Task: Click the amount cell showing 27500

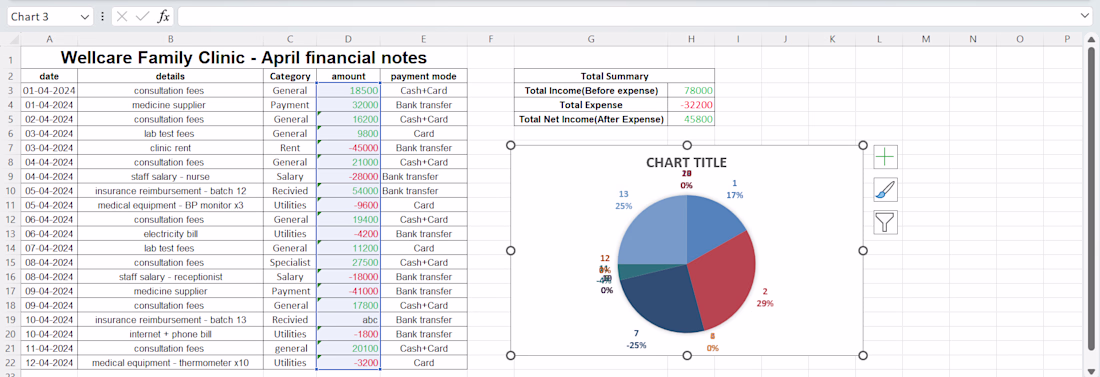Action: (349, 263)
